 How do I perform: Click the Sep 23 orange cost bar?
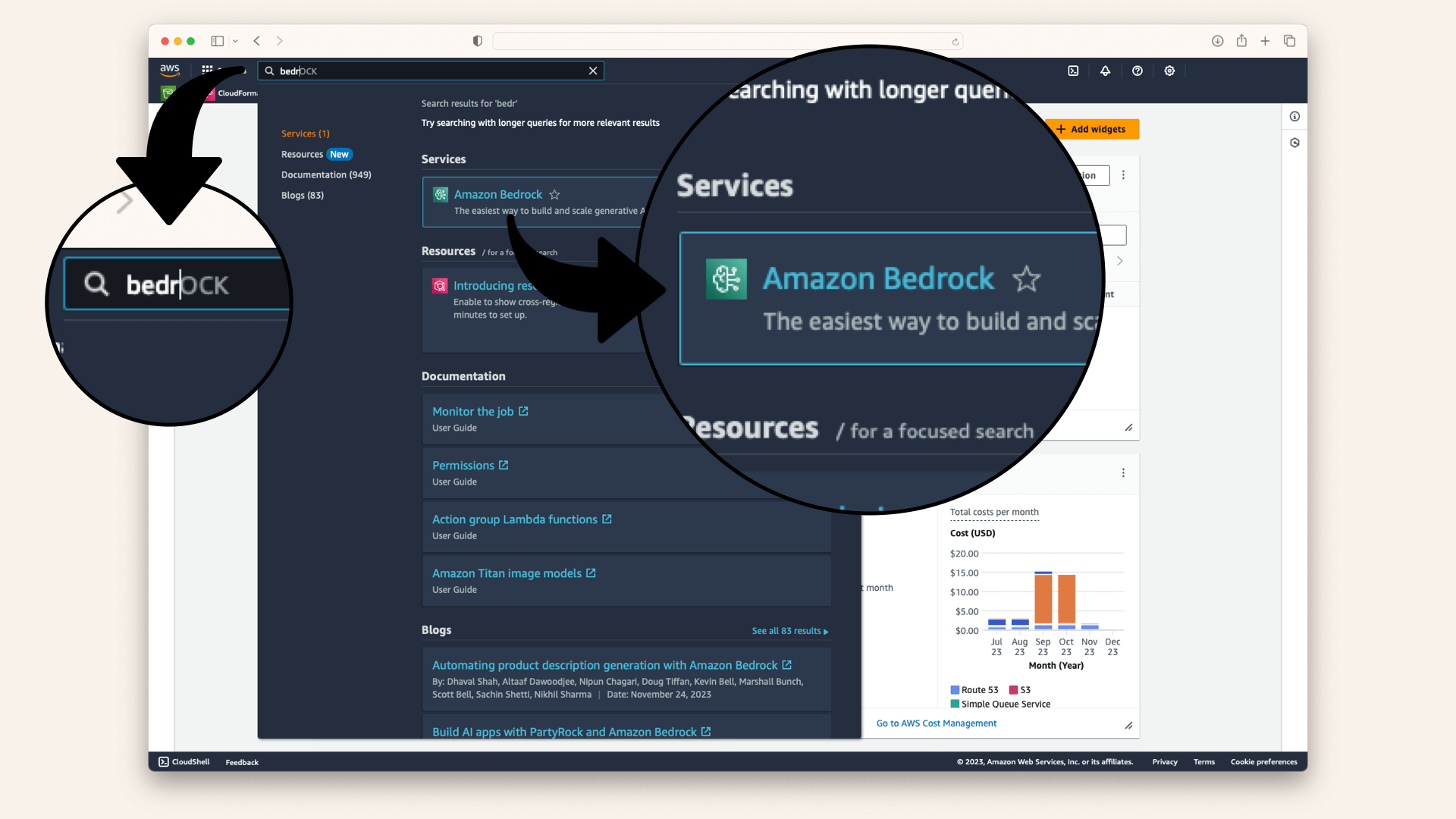(x=1043, y=599)
